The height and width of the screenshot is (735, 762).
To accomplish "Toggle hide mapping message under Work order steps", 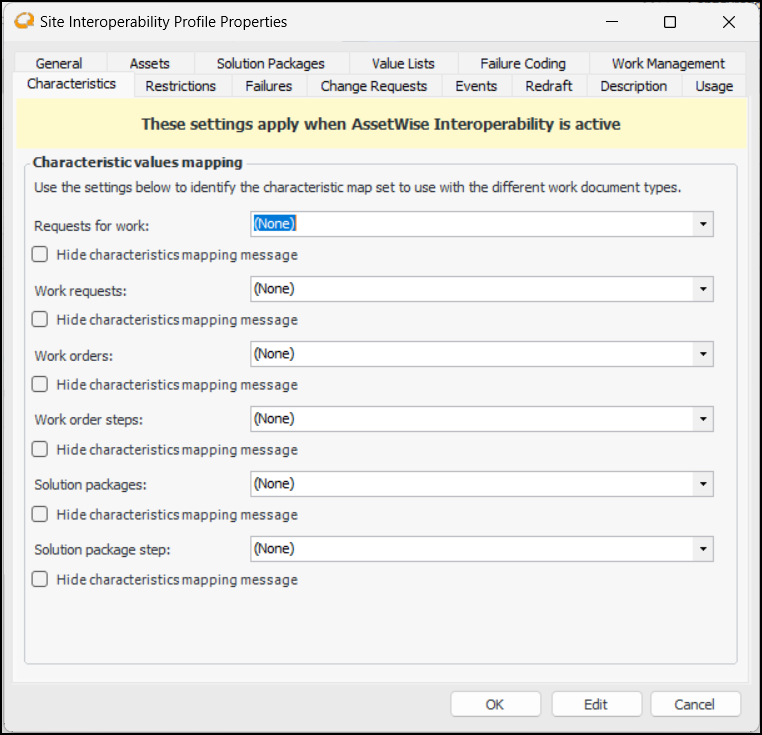I will [40, 450].
